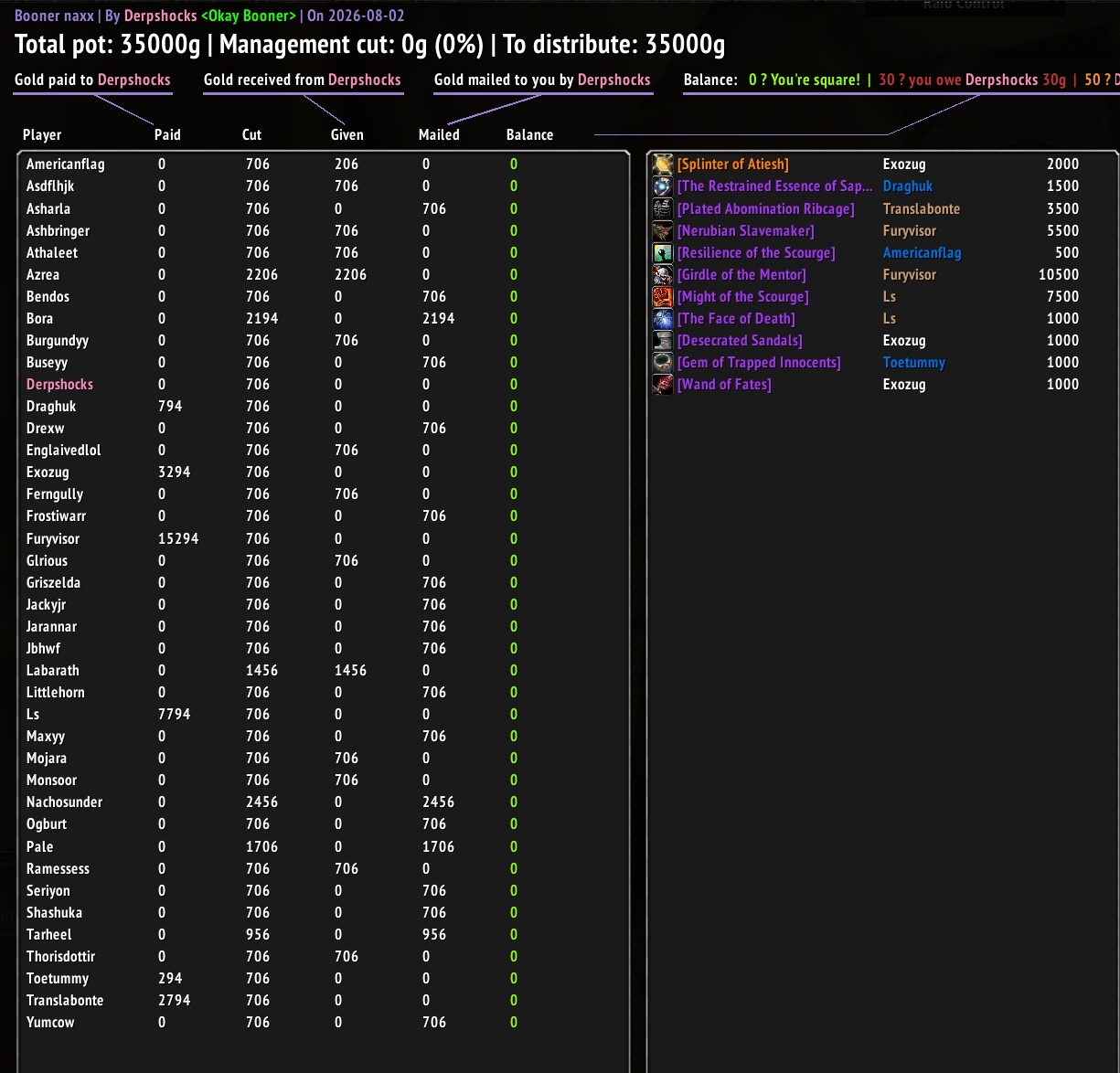
Task: Open the [Plated Abomination Ribcage] item link
Action: [x=765, y=208]
